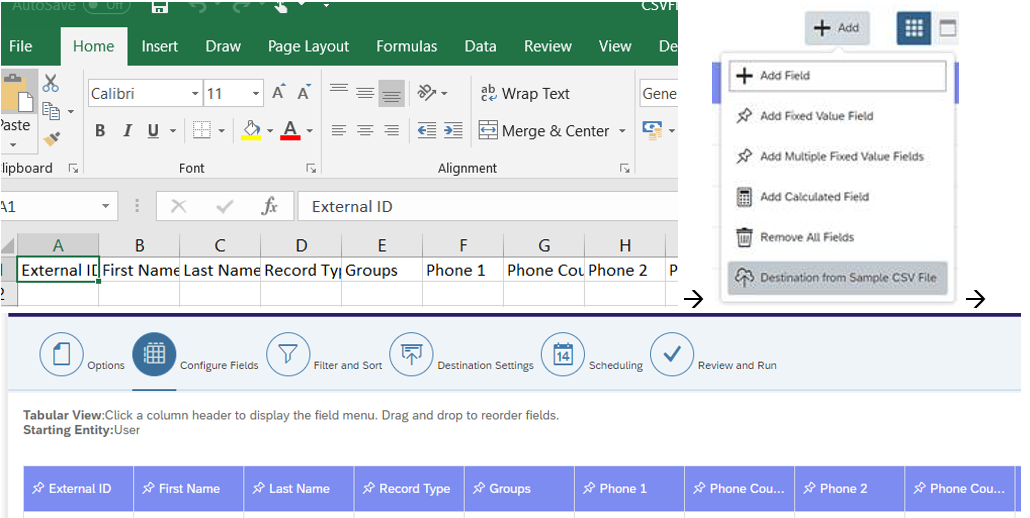Toggle the AutoSave switch

106,6
